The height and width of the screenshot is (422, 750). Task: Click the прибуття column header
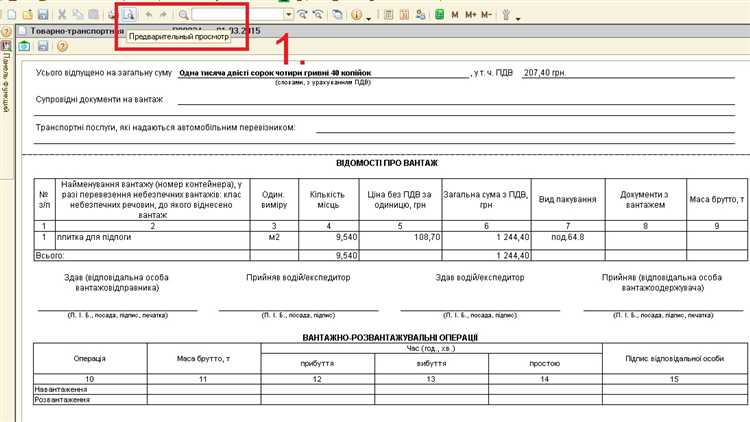[318, 364]
